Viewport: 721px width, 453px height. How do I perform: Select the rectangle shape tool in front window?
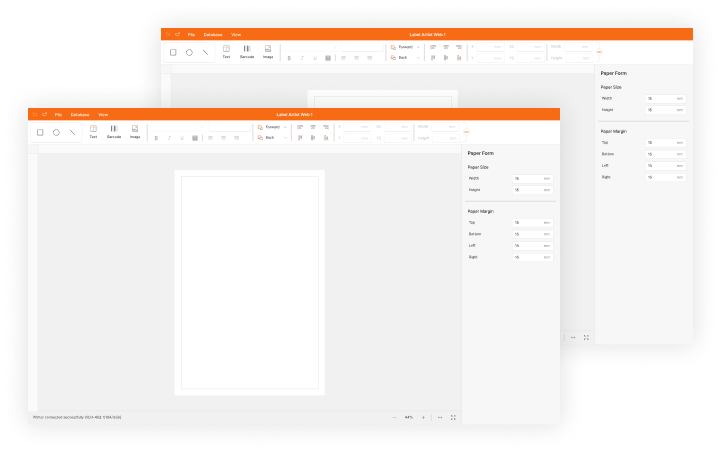click(40, 132)
